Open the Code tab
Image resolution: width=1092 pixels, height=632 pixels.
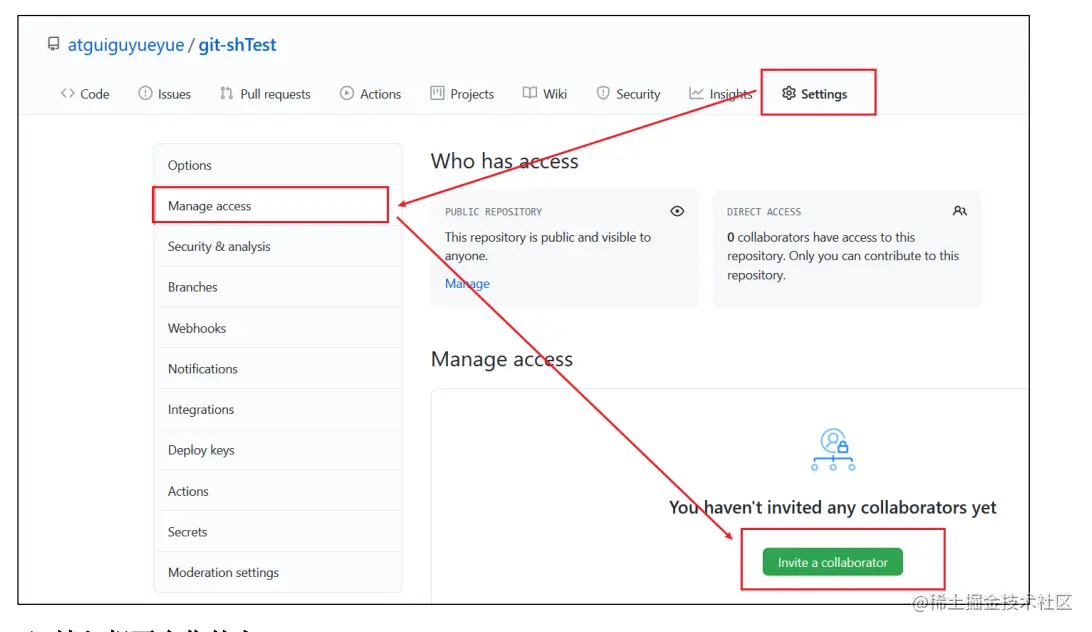85,93
